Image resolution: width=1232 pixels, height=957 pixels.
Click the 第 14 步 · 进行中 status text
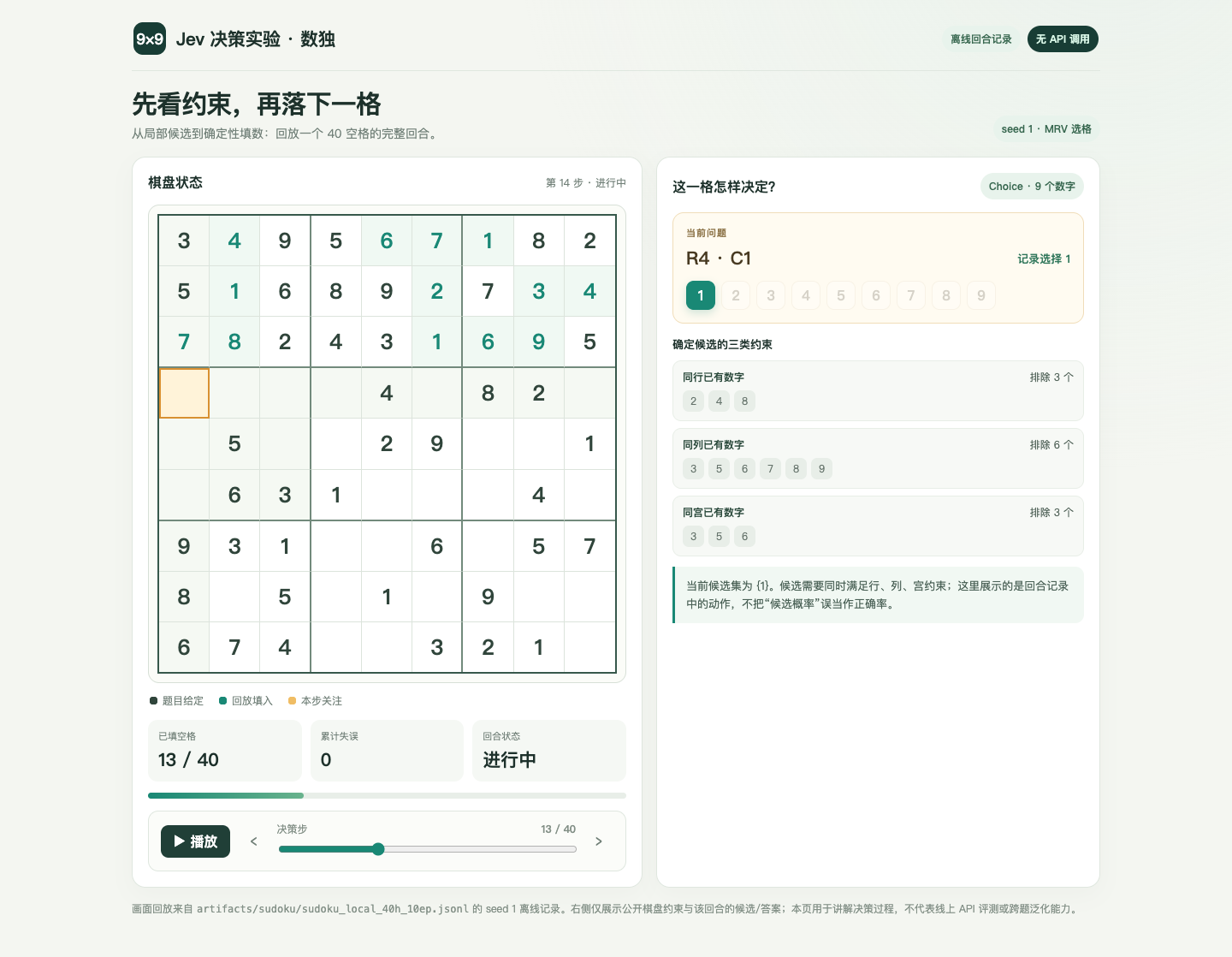tap(586, 183)
